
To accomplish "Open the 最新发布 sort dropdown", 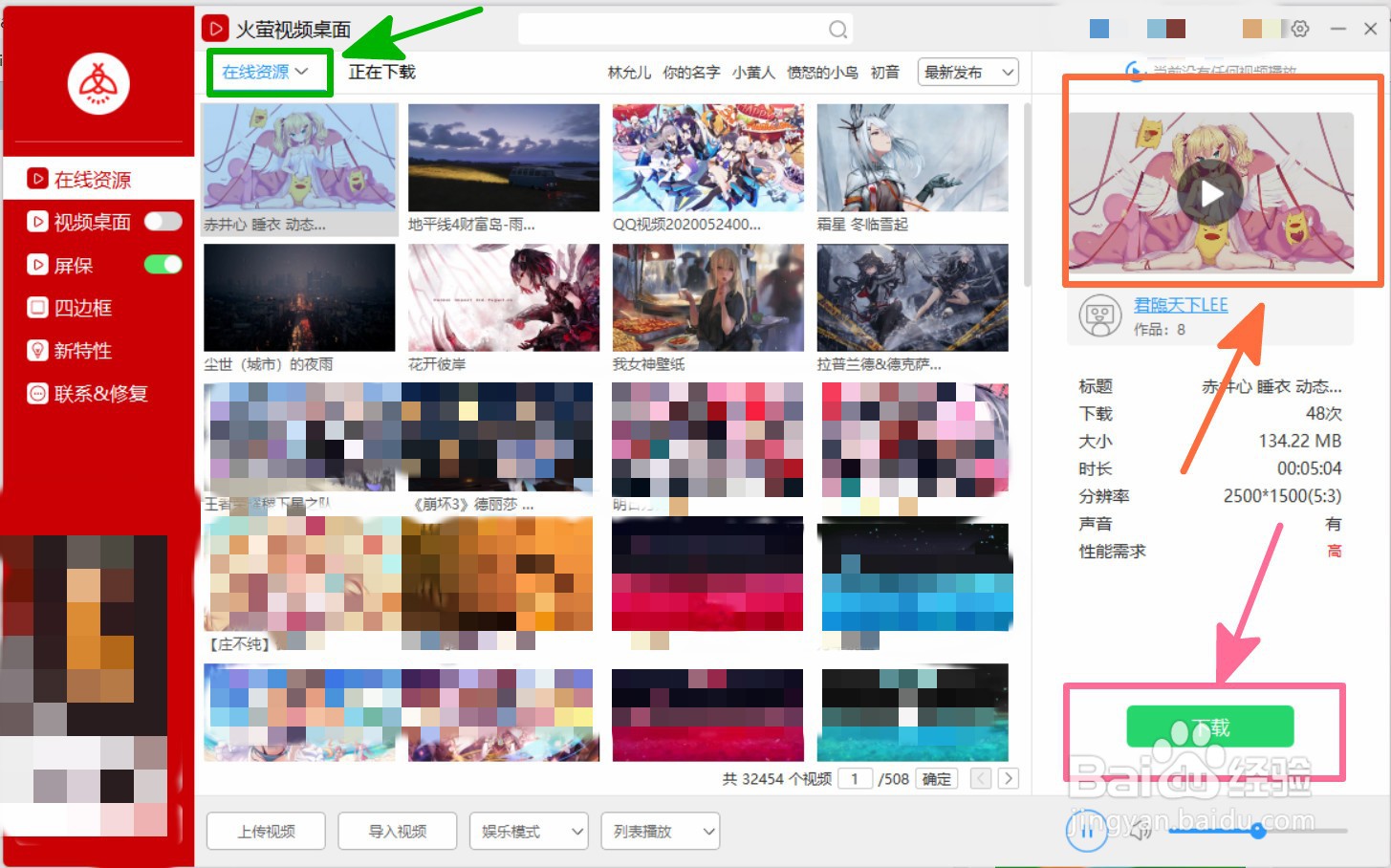I will point(967,72).
